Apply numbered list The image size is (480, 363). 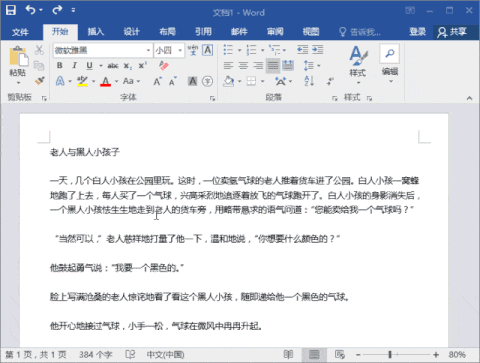tap(251, 50)
